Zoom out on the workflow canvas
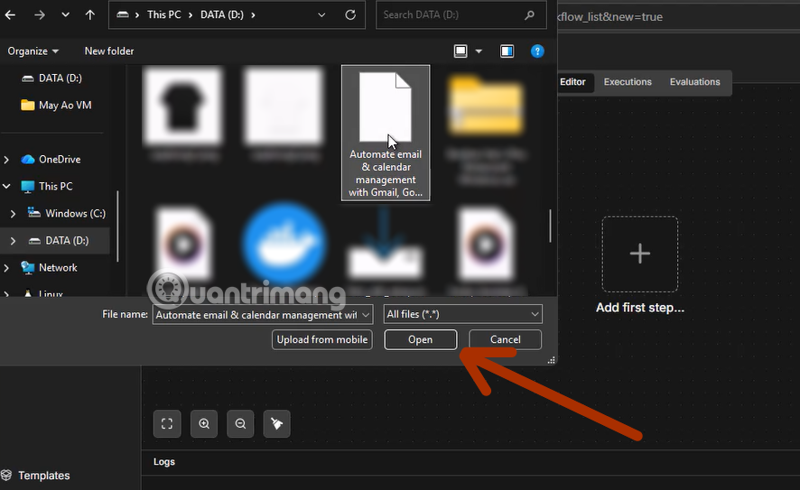800x490 pixels. coord(240,424)
